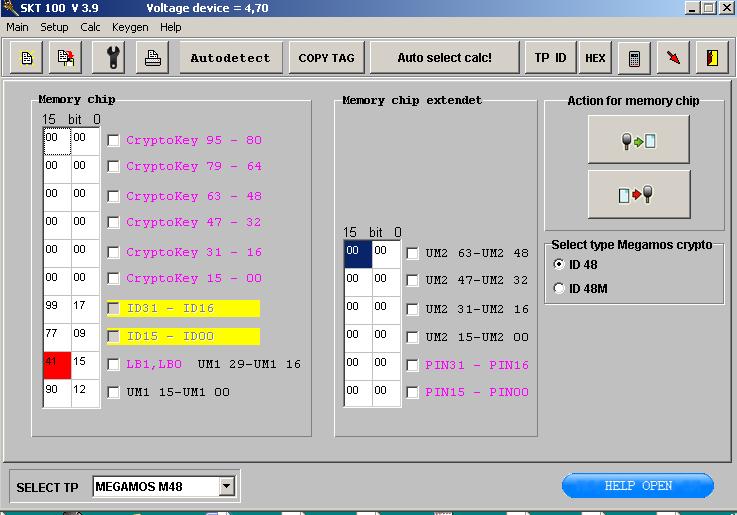Image resolution: width=737 pixels, height=515 pixels.
Task: Click the SKT 100 title bar icon
Action: click(9, 8)
